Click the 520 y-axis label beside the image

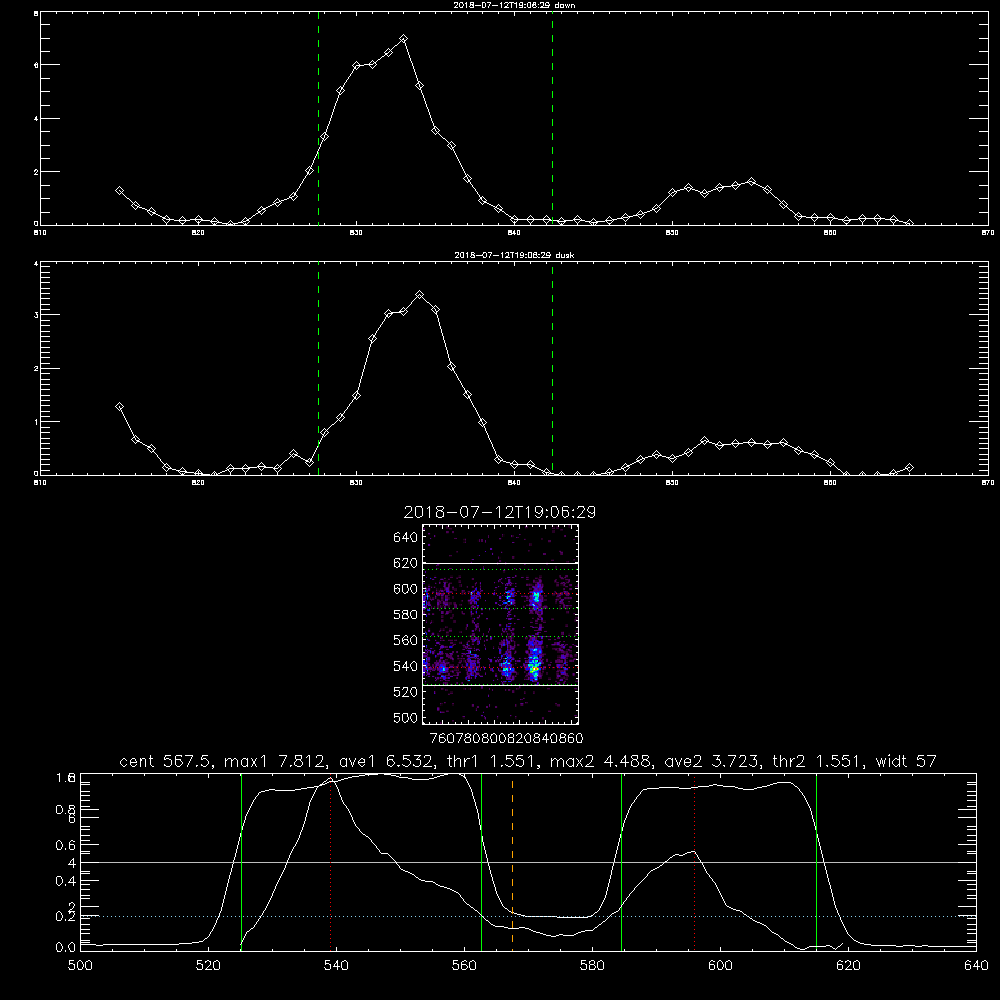coord(406,692)
